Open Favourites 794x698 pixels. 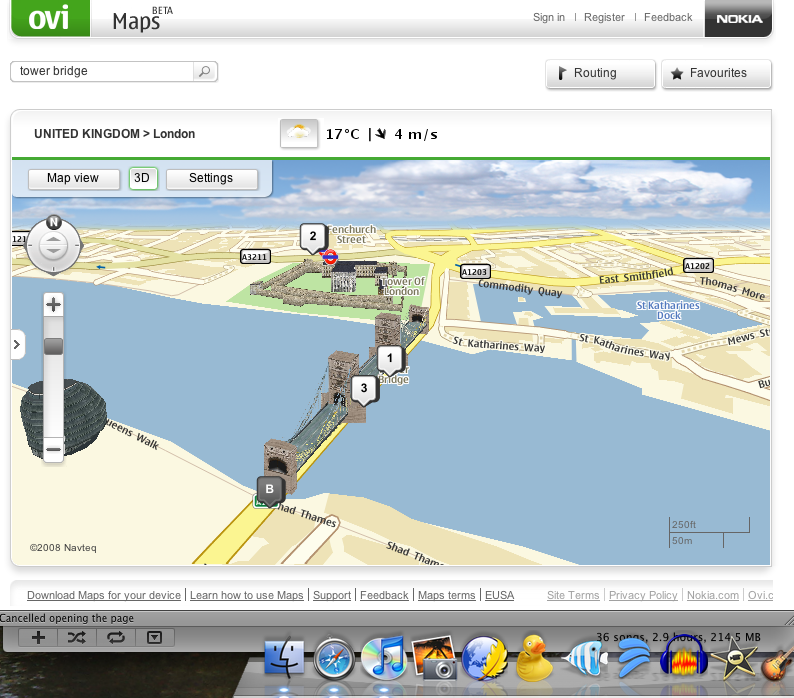[716, 73]
